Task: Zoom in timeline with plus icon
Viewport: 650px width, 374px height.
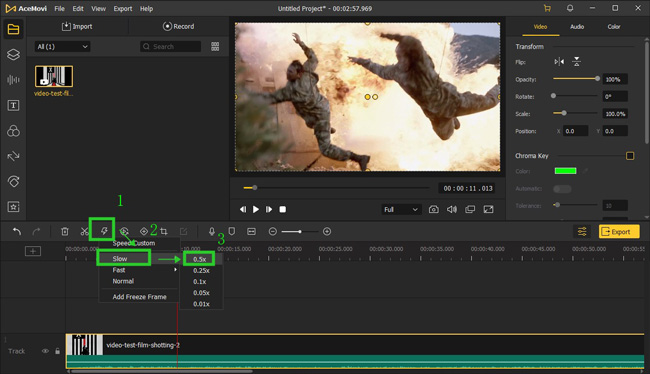Action: [x=327, y=231]
